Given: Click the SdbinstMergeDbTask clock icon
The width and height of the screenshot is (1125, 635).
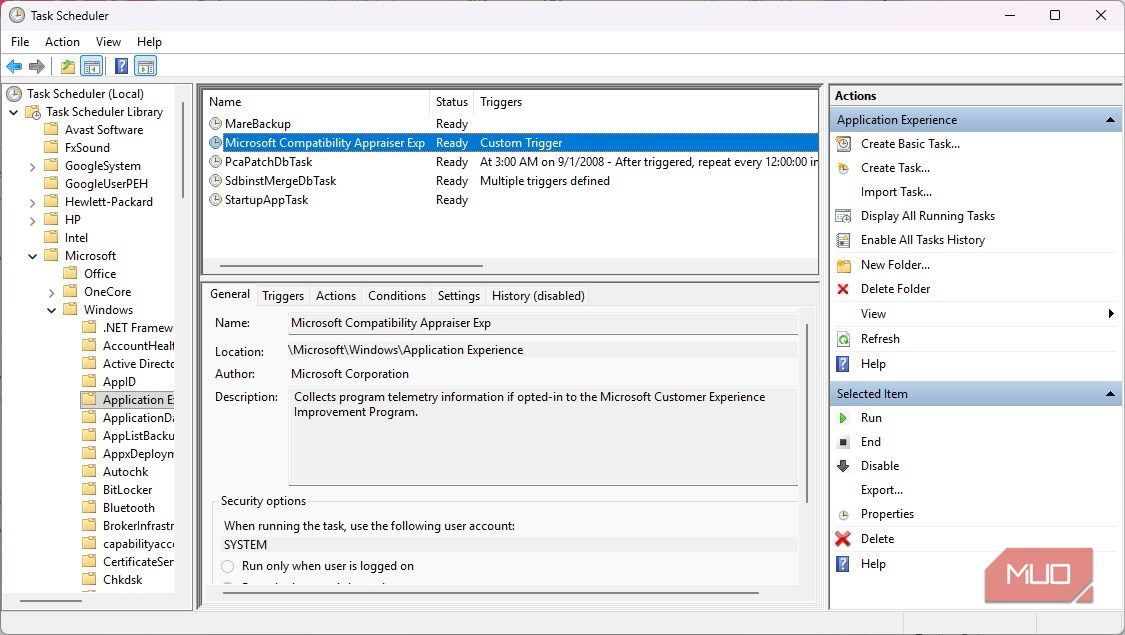Looking at the screenshot, I should pyautogui.click(x=215, y=181).
